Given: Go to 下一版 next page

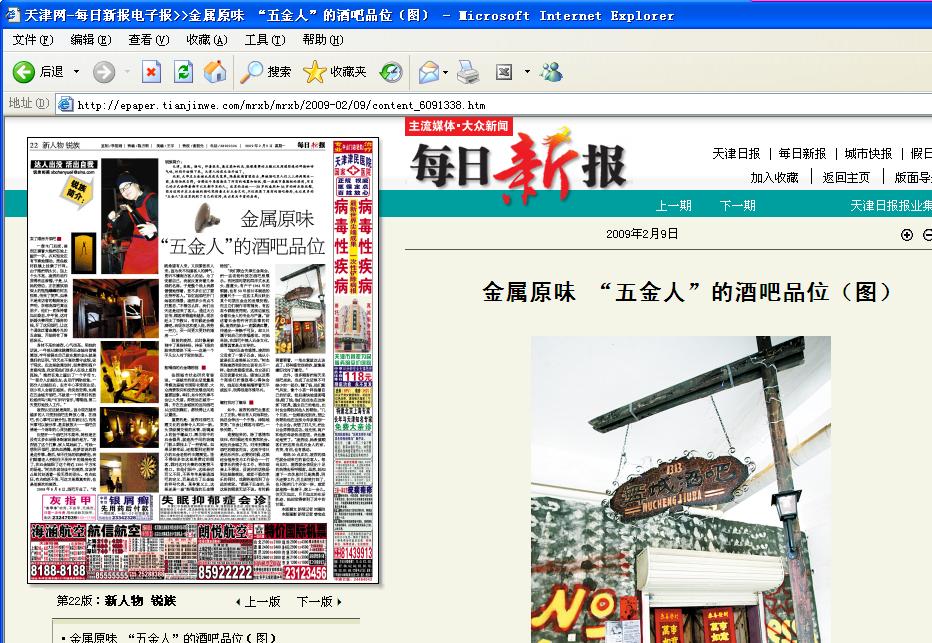Looking at the screenshot, I should (x=320, y=601).
